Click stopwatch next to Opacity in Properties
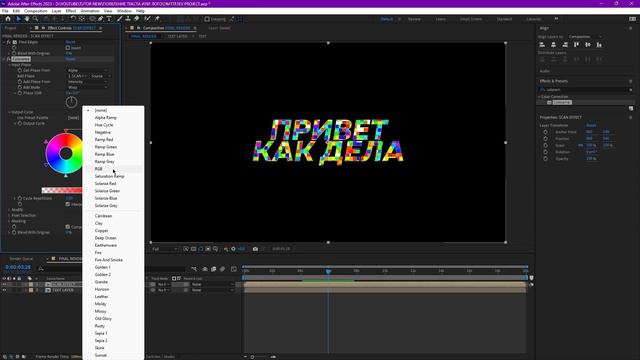 click(546, 159)
